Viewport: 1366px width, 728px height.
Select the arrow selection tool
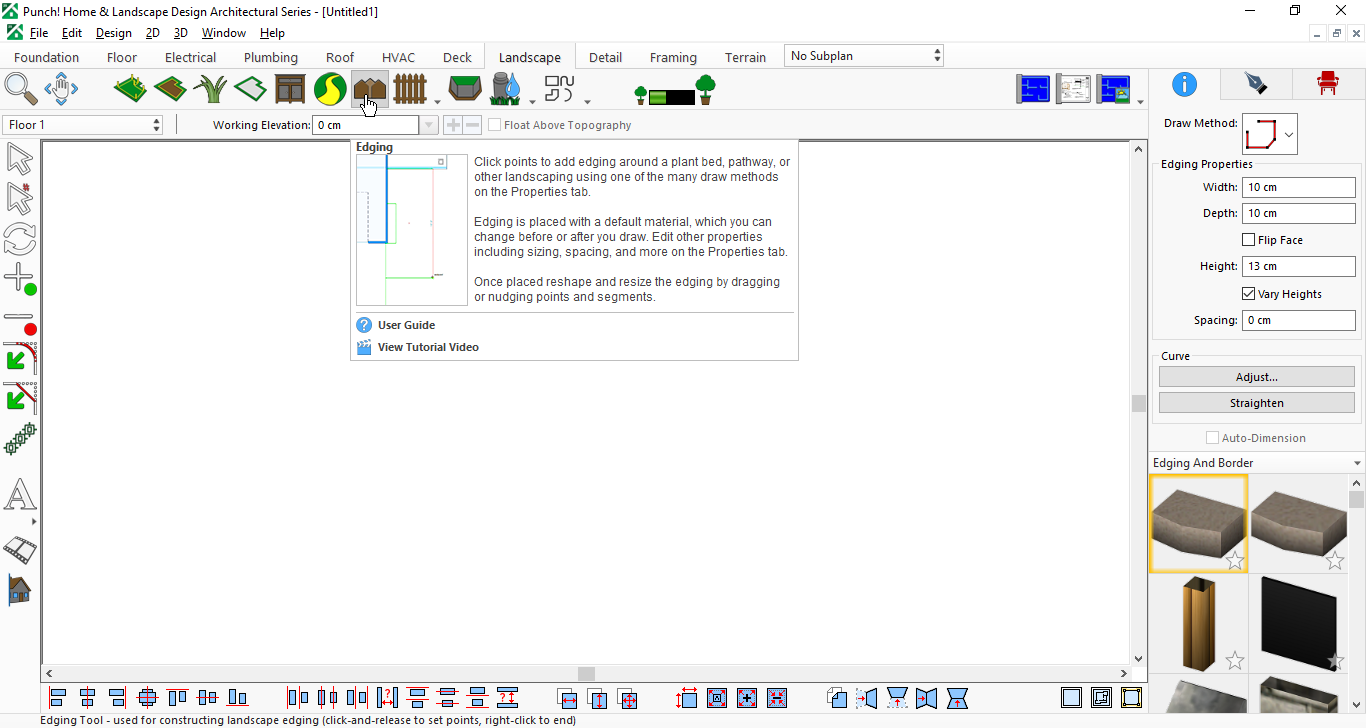[20, 159]
